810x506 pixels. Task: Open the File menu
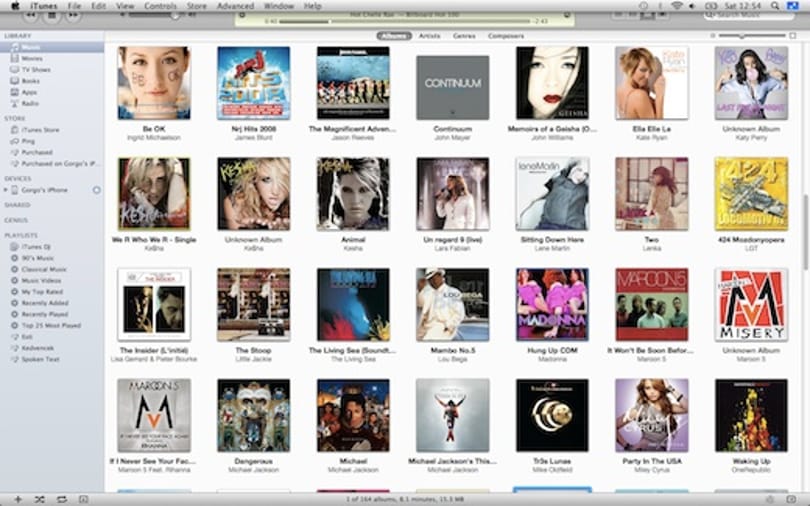[74, 6]
